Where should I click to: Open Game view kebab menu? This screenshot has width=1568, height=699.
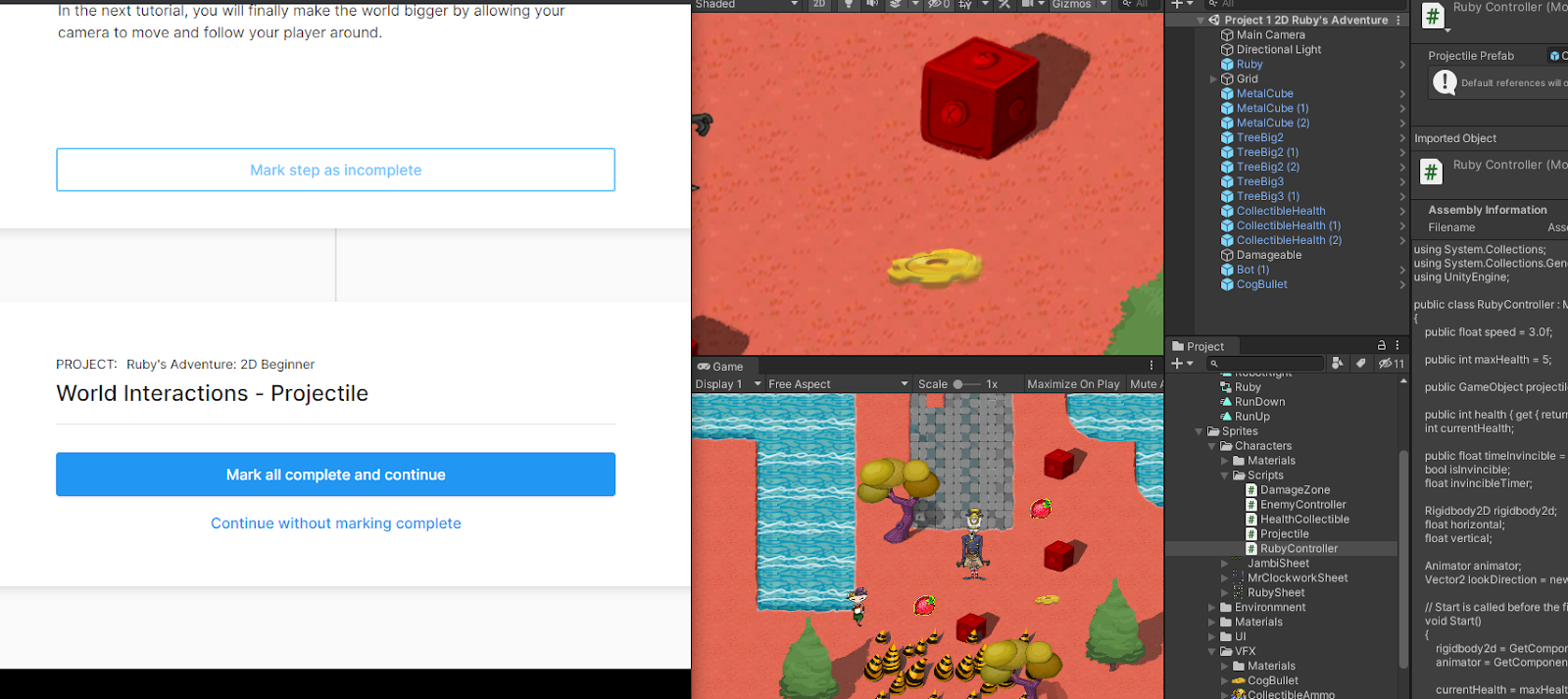pos(1151,366)
